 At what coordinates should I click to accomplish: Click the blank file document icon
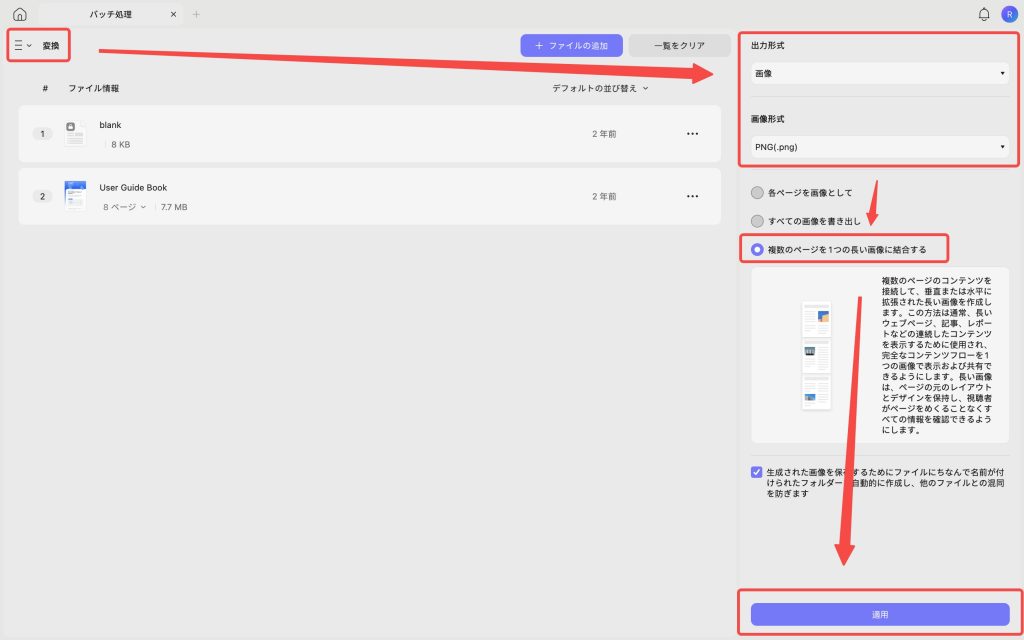point(75,133)
